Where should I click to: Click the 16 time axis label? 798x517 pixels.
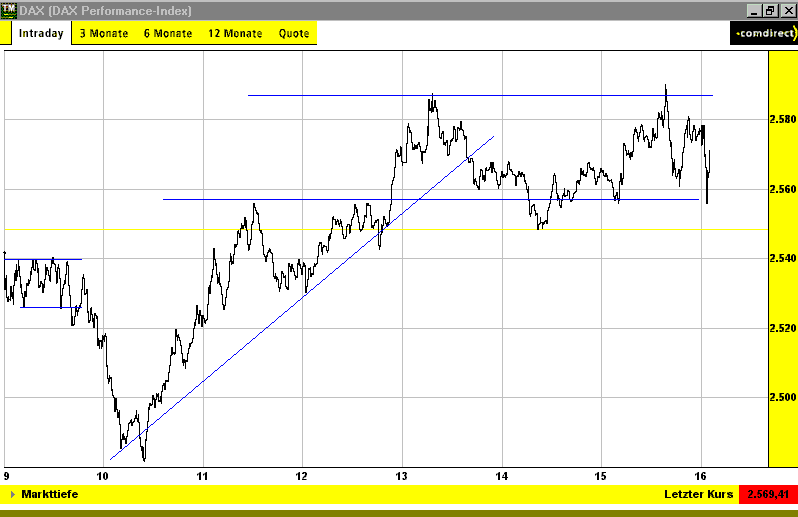tap(700, 476)
